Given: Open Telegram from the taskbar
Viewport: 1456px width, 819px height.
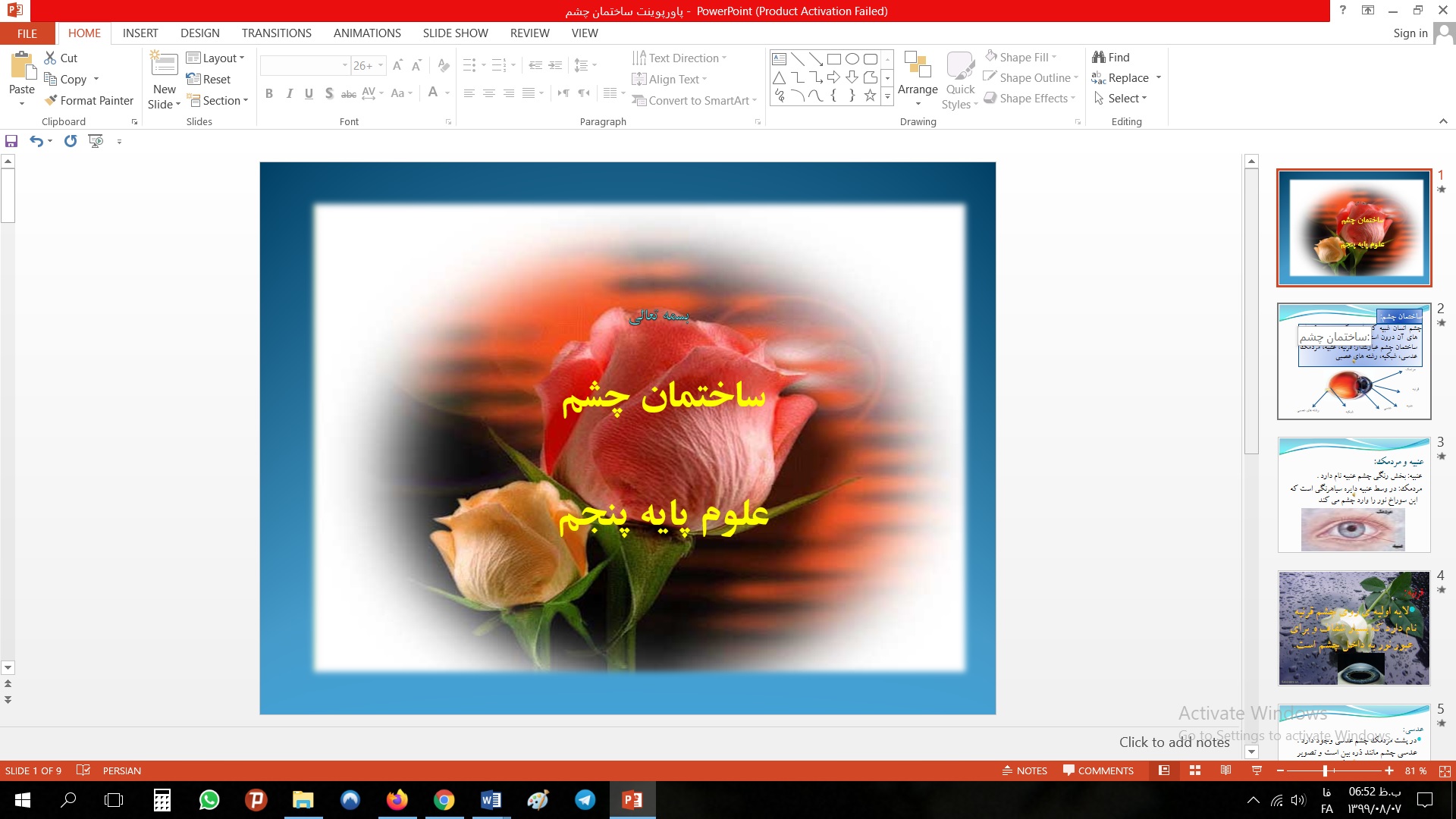Looking at the screenshot, I should [x=585, y=800].
